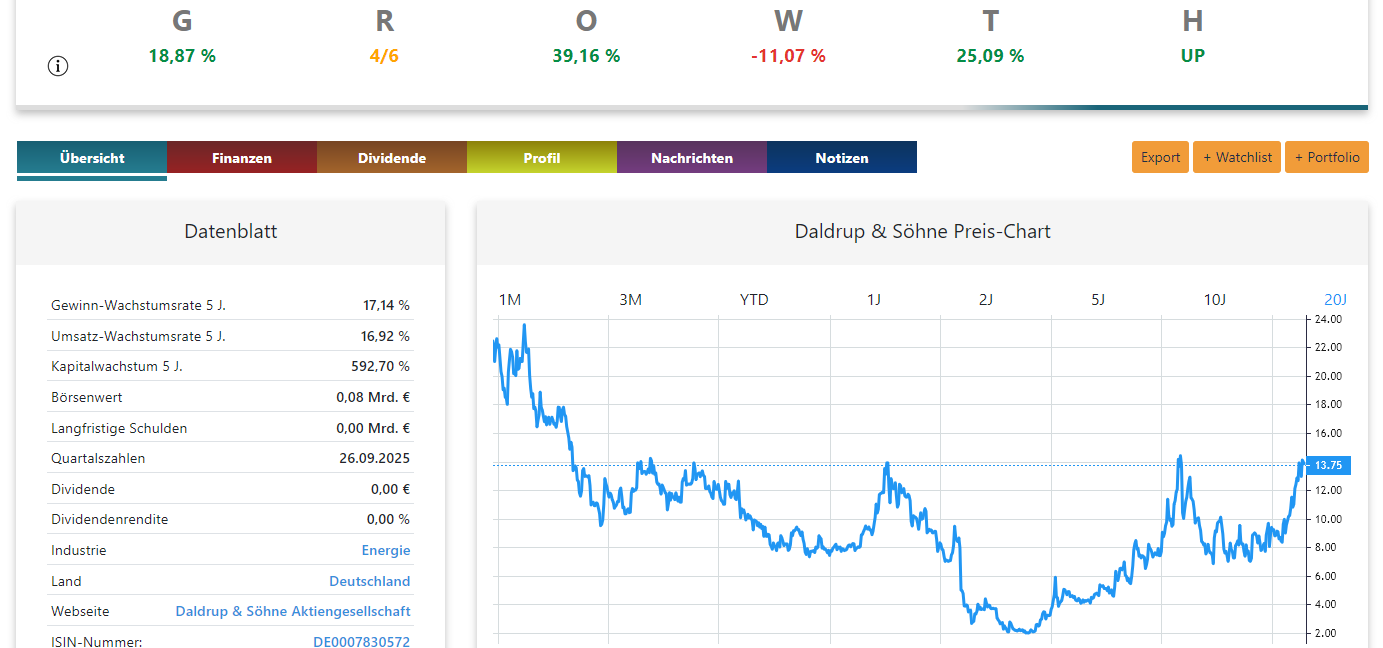The image size is (1383, 648).
Task: Add stock with + Watchlist button
Action: coord(1237,157)
